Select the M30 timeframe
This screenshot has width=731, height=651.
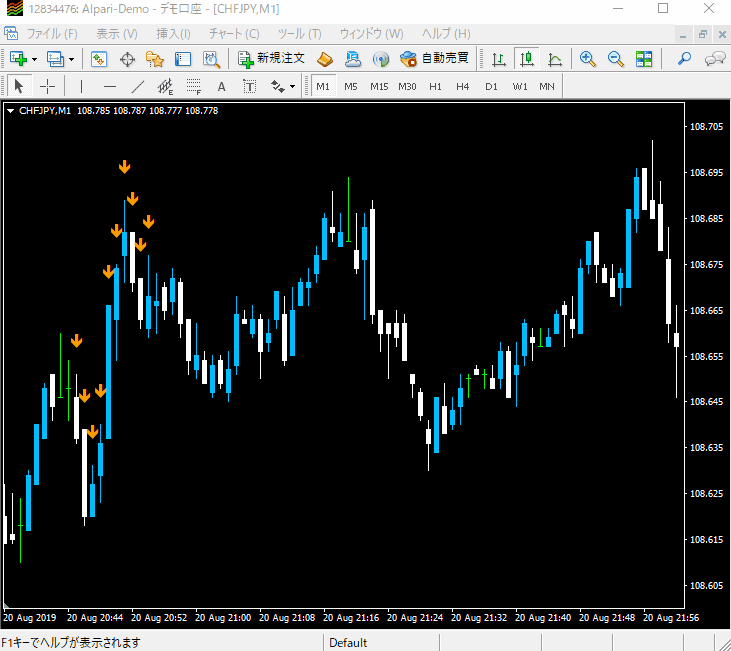407,86
